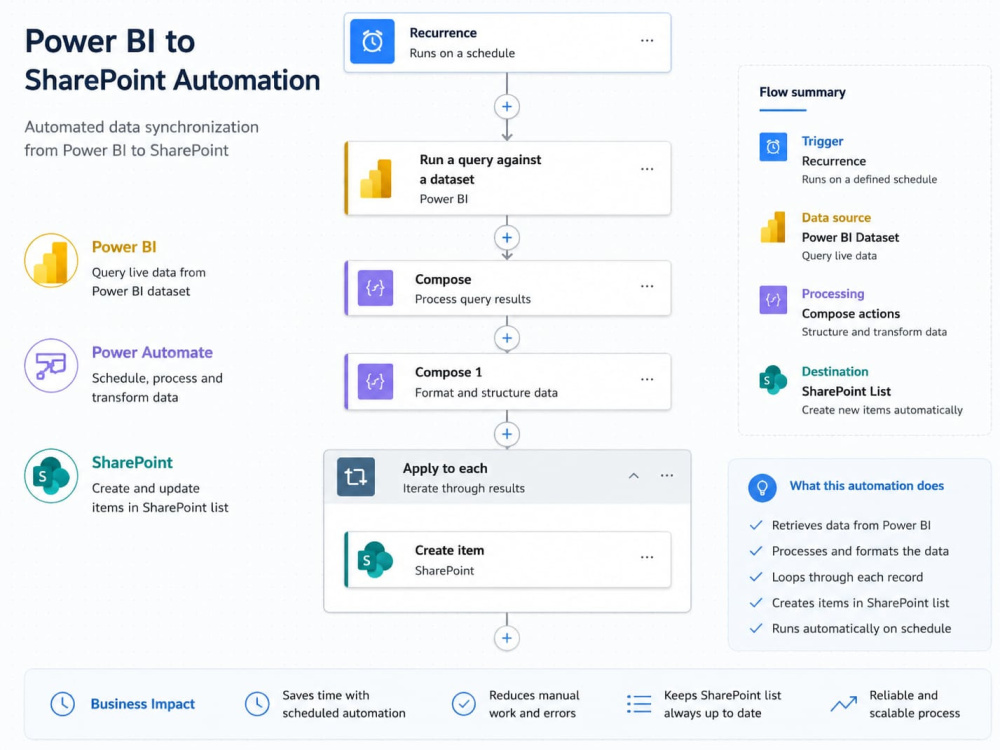Viewport: 1000px width, 750px height.
Task: Click the Processing compose icon in summary
Action: point(773,300)
